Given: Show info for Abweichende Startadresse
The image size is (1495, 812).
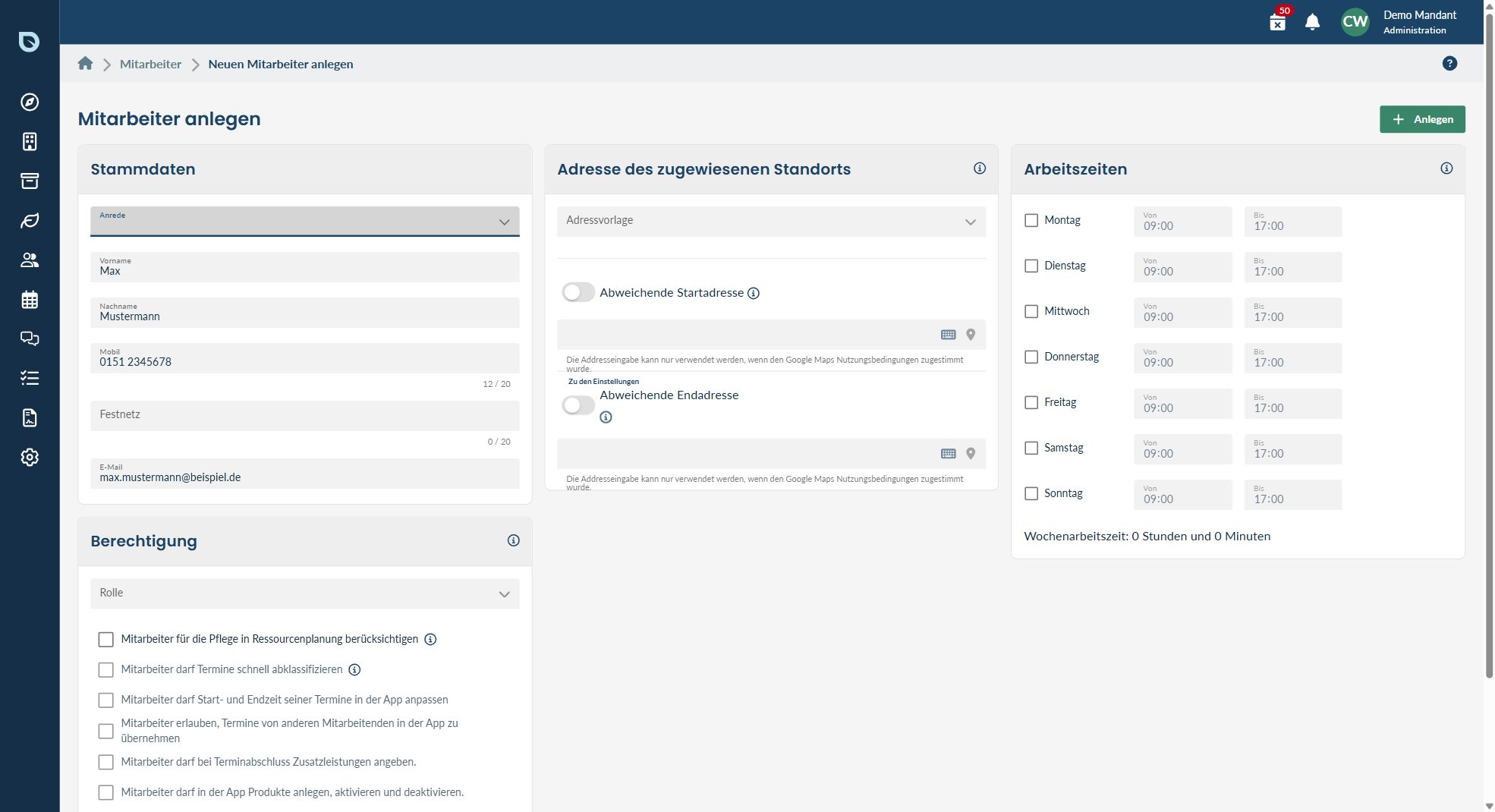Looking at the screenshot, I should (x=754, y=293).
